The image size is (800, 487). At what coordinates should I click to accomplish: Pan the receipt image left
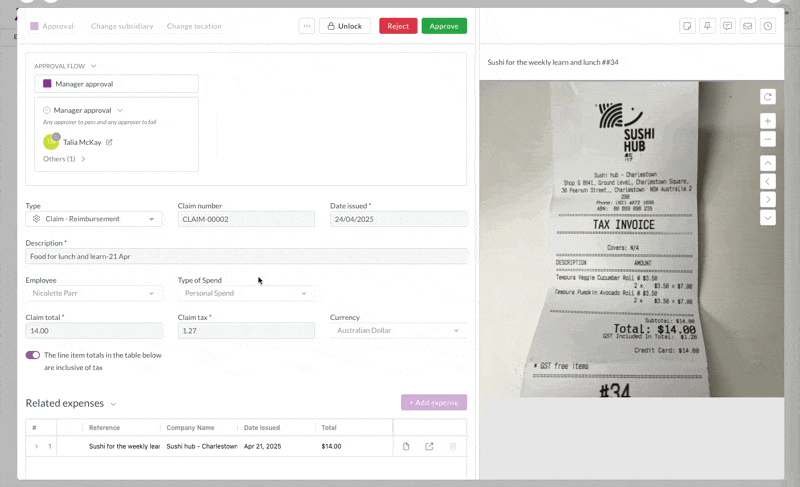pyautogui.click(x=768, y=182)
